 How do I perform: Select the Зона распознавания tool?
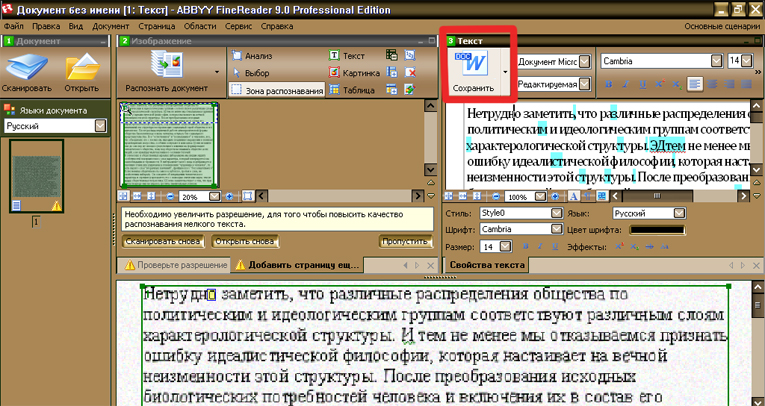click(277, 90)
